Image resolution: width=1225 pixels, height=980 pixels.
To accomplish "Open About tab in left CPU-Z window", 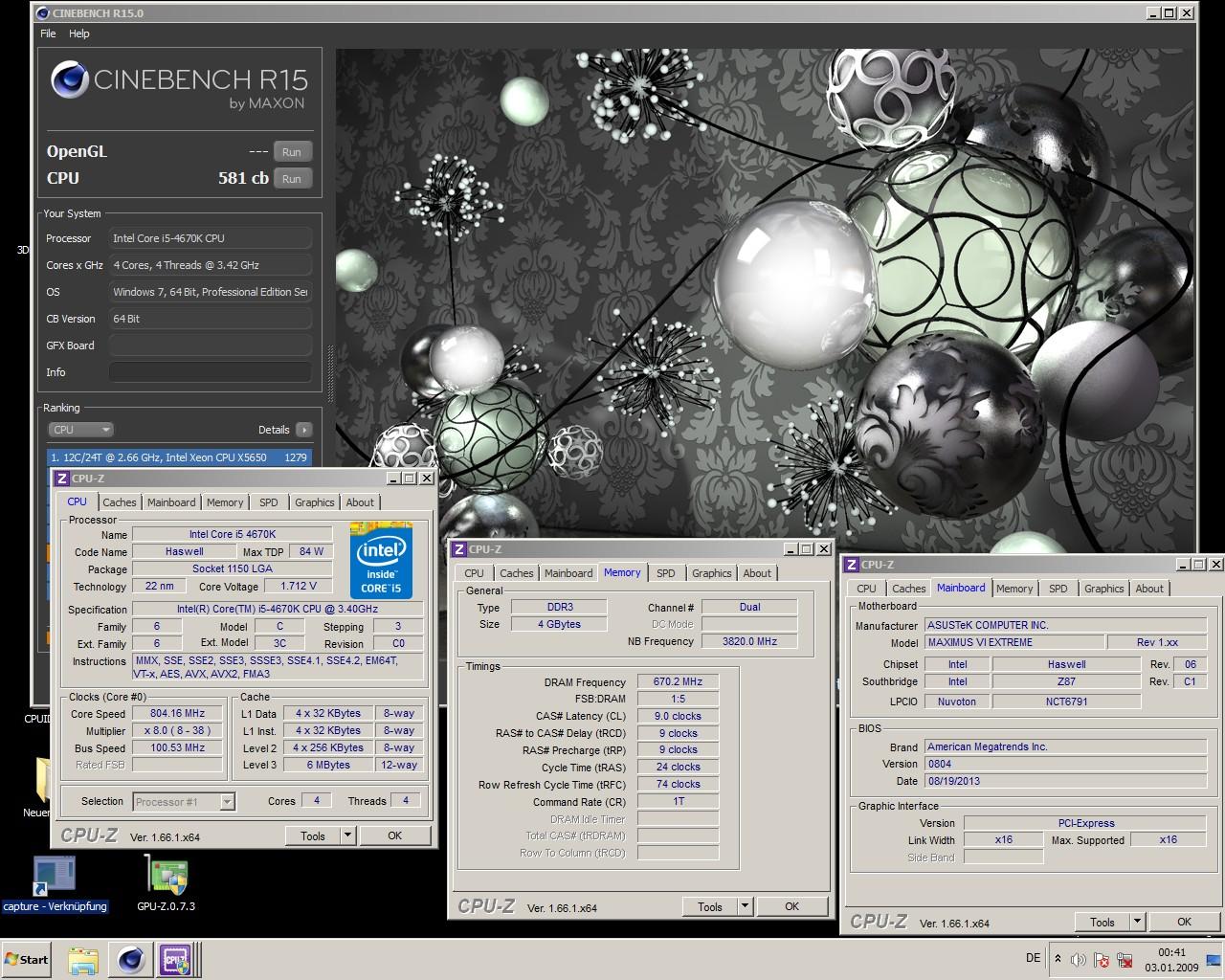I will [x=360, y=502].
